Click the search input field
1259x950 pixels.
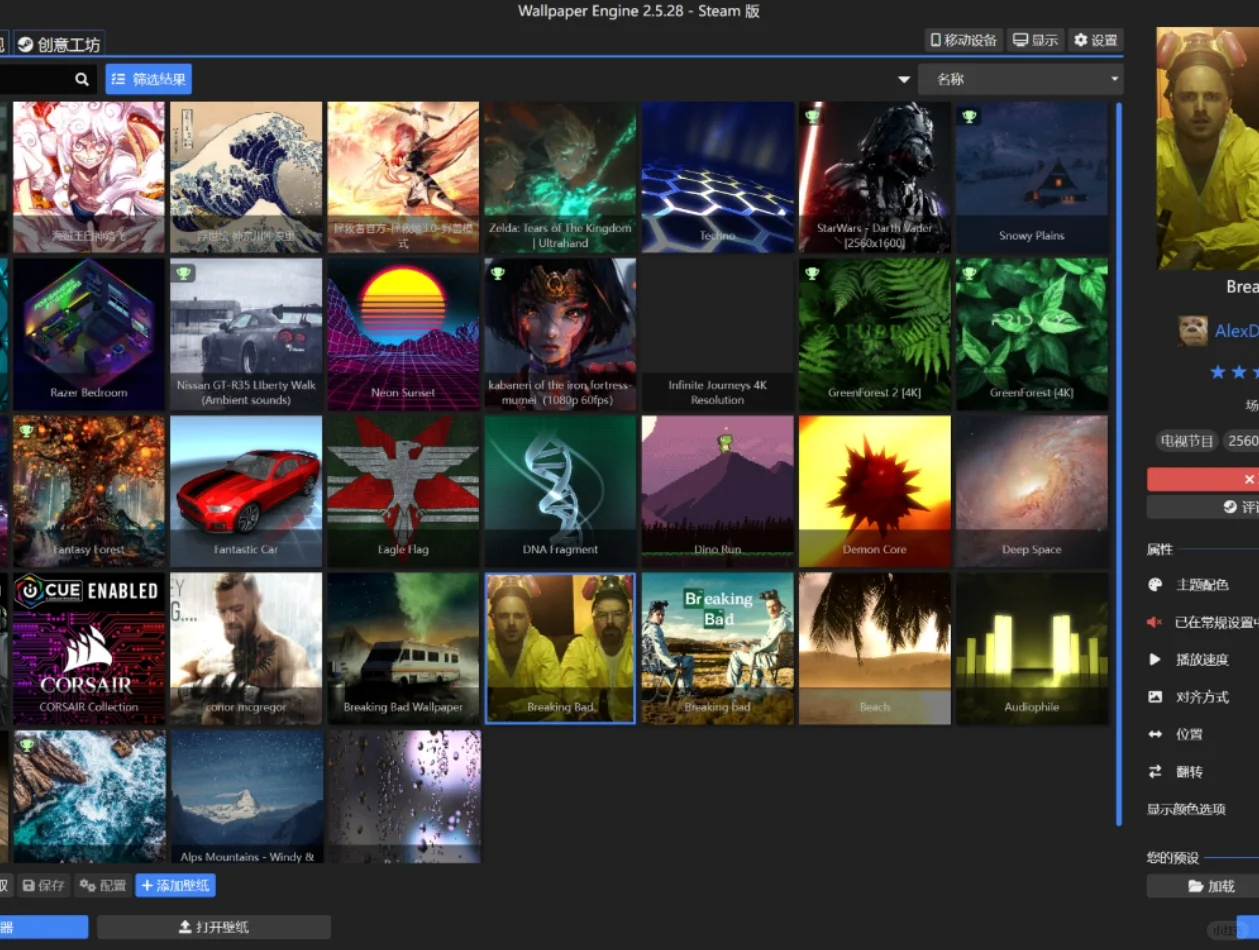(x=36, y=79)
